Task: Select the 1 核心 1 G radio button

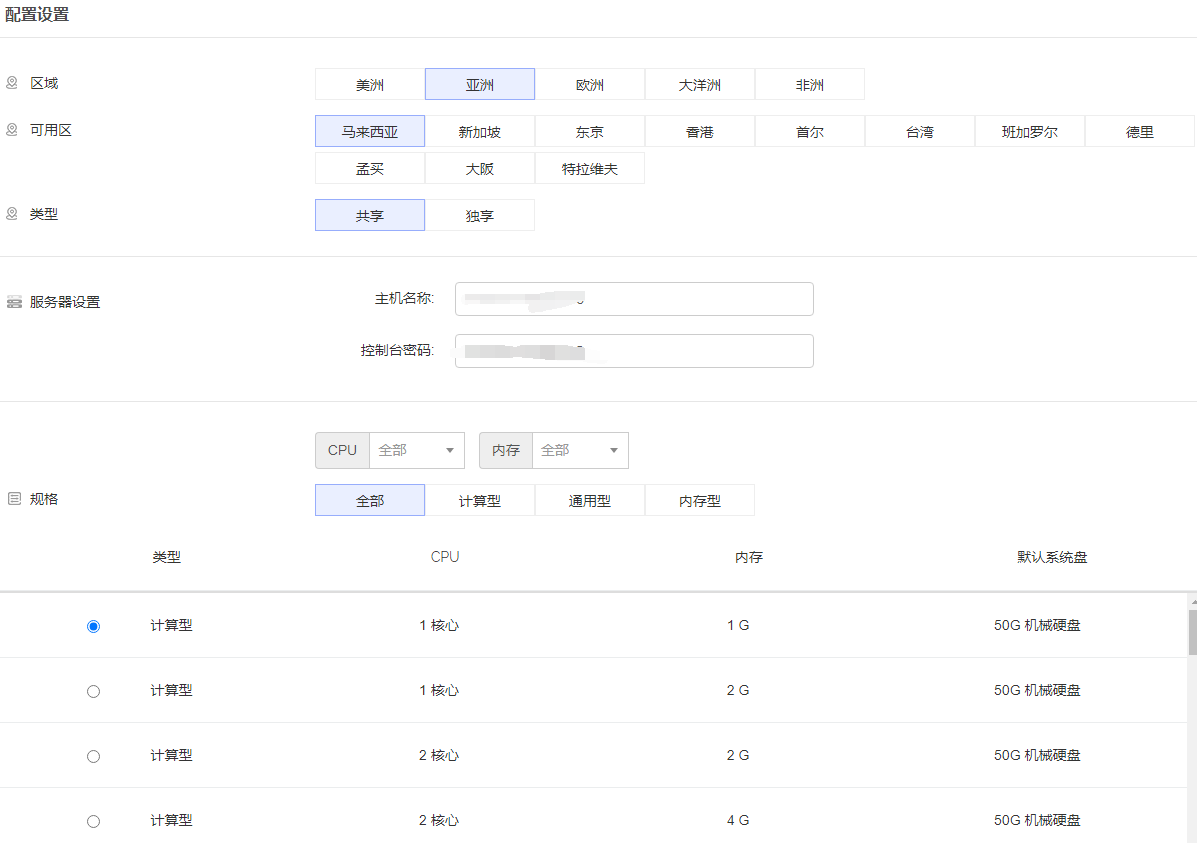Action: [94, 626]
